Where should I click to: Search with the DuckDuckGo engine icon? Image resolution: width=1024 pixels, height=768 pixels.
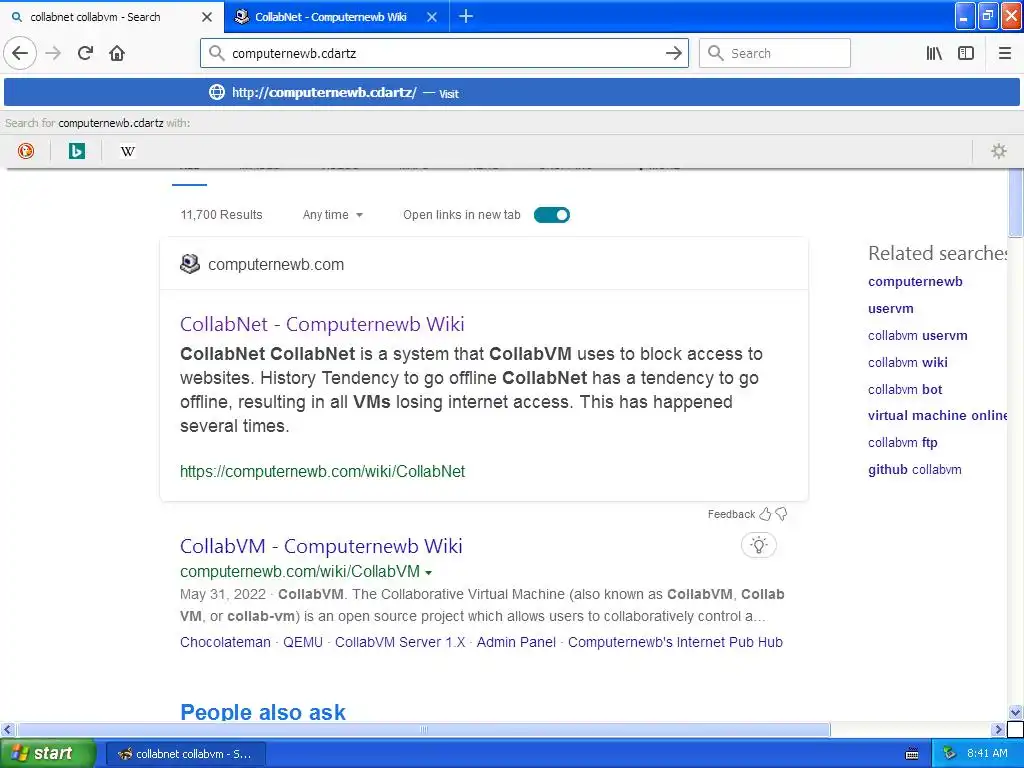click(x=25, y=151)
